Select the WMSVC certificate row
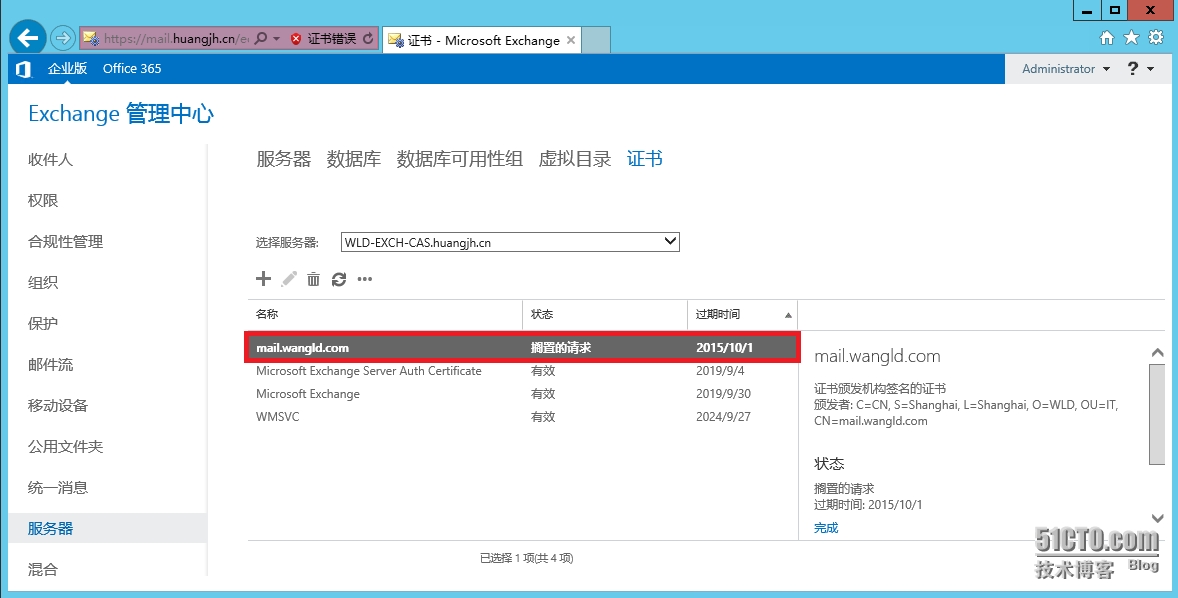Screen dimensions: 1178x598 (x=522, y=417)
